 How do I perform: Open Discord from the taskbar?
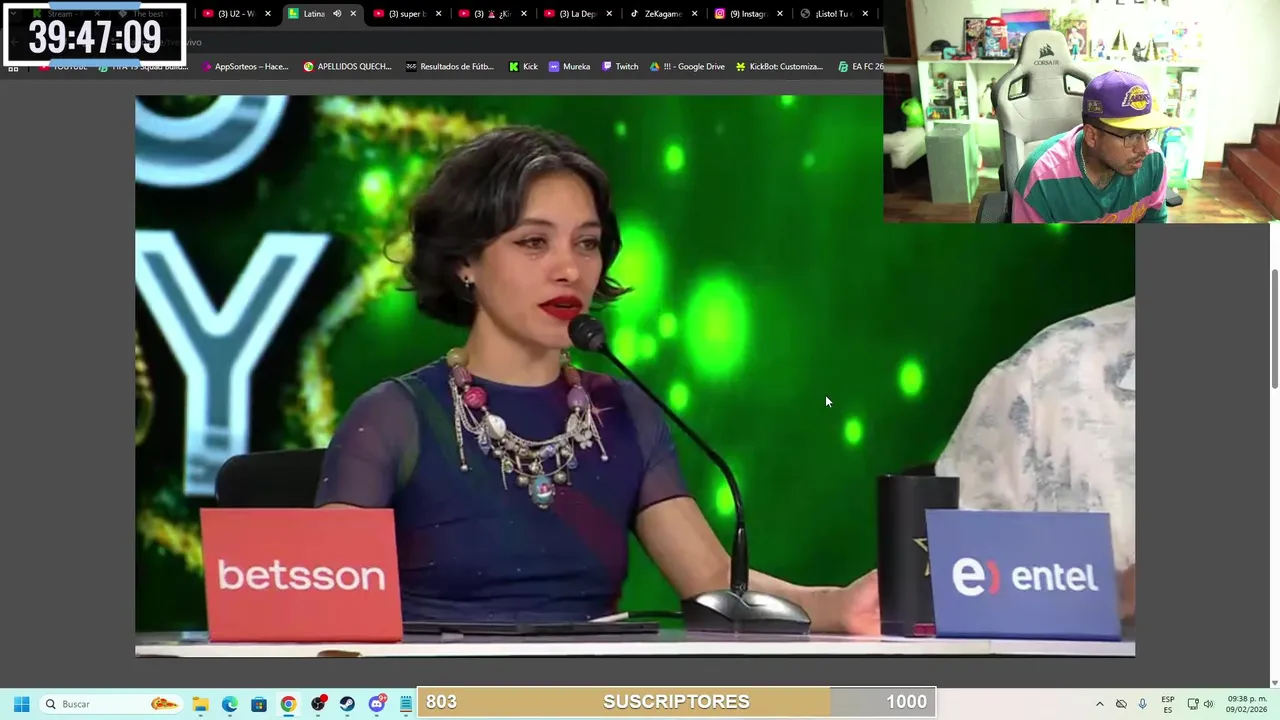click(377, 704)
